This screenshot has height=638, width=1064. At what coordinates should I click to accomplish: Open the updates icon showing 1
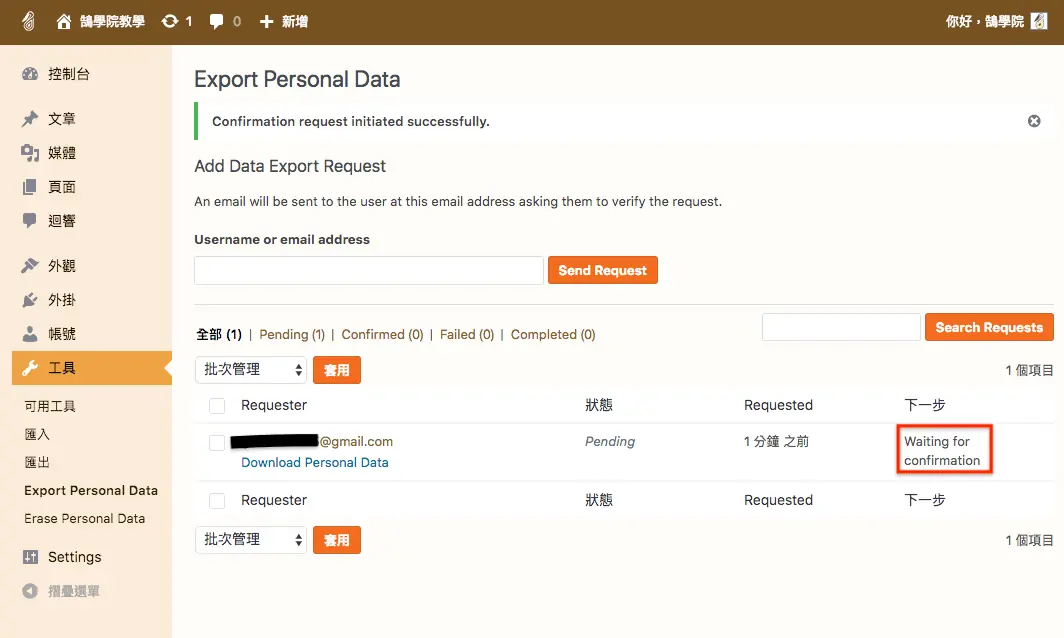pyautogui.click(x=170, y=22)
